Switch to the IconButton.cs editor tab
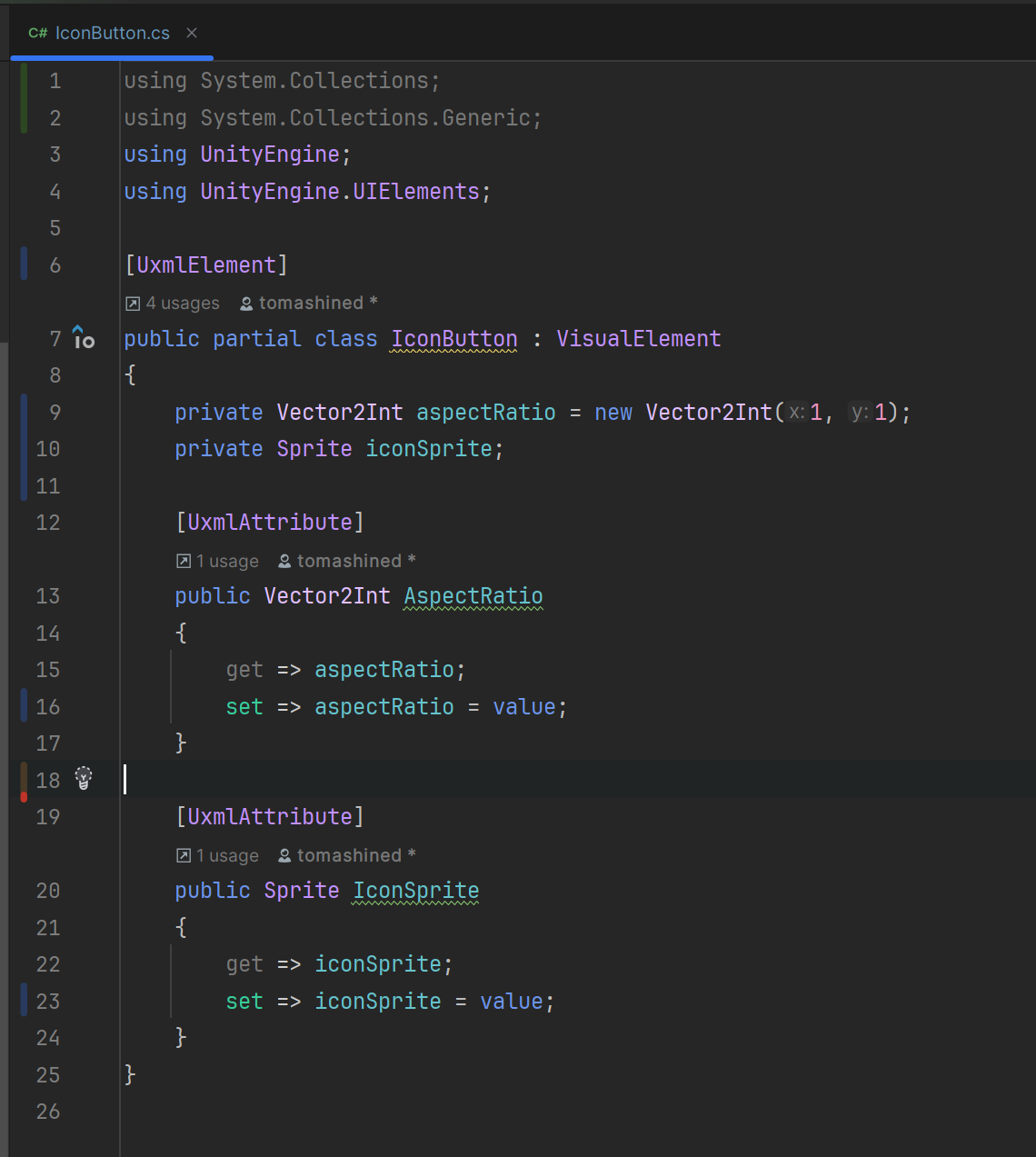Screen dimensions: 1036x1157 point(111,33)
